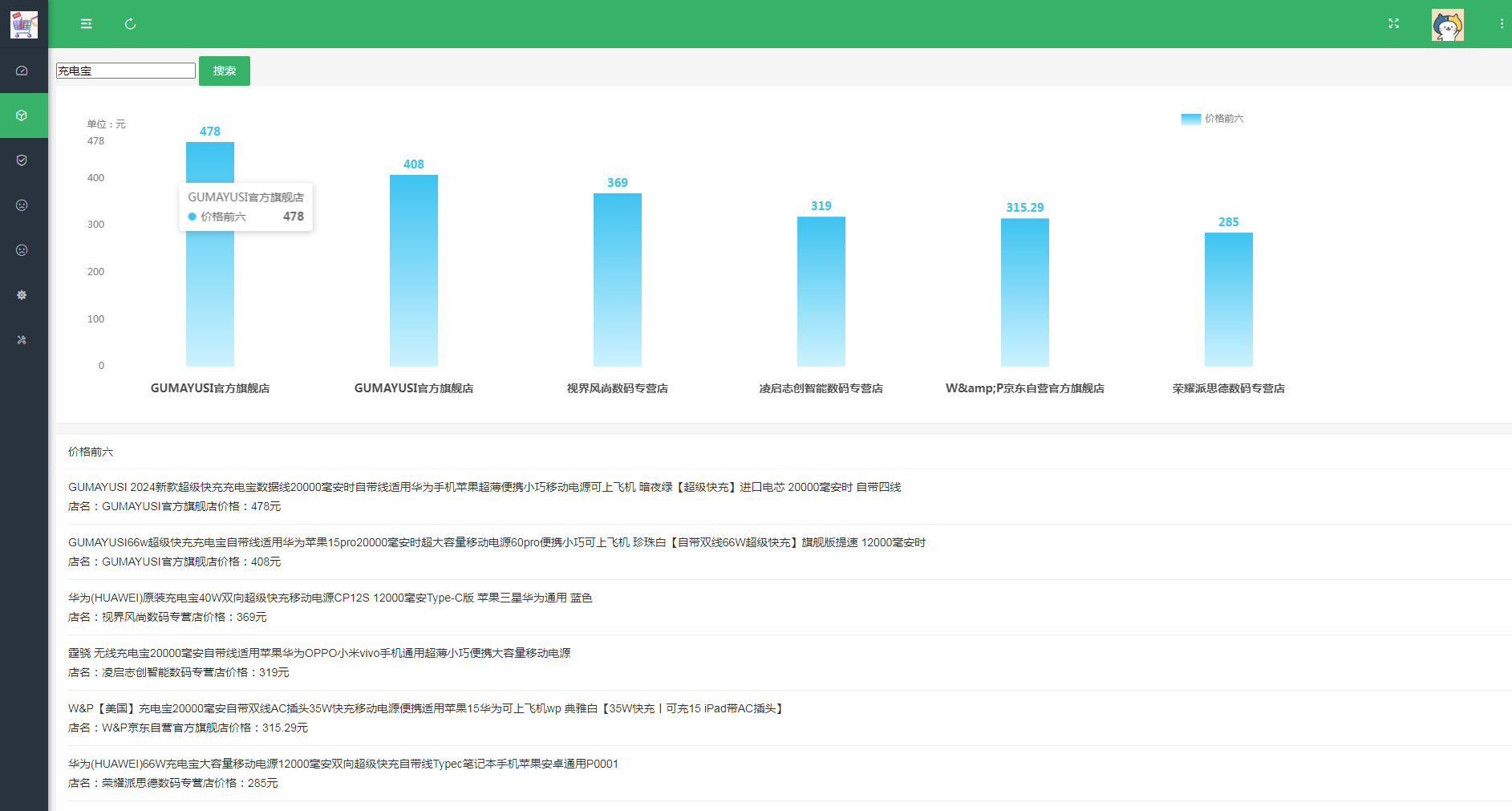The height and width of the screenshot is (811, 1512).
Task: Focus the search field containing 充电宝
Action: [x=126, y=71]
